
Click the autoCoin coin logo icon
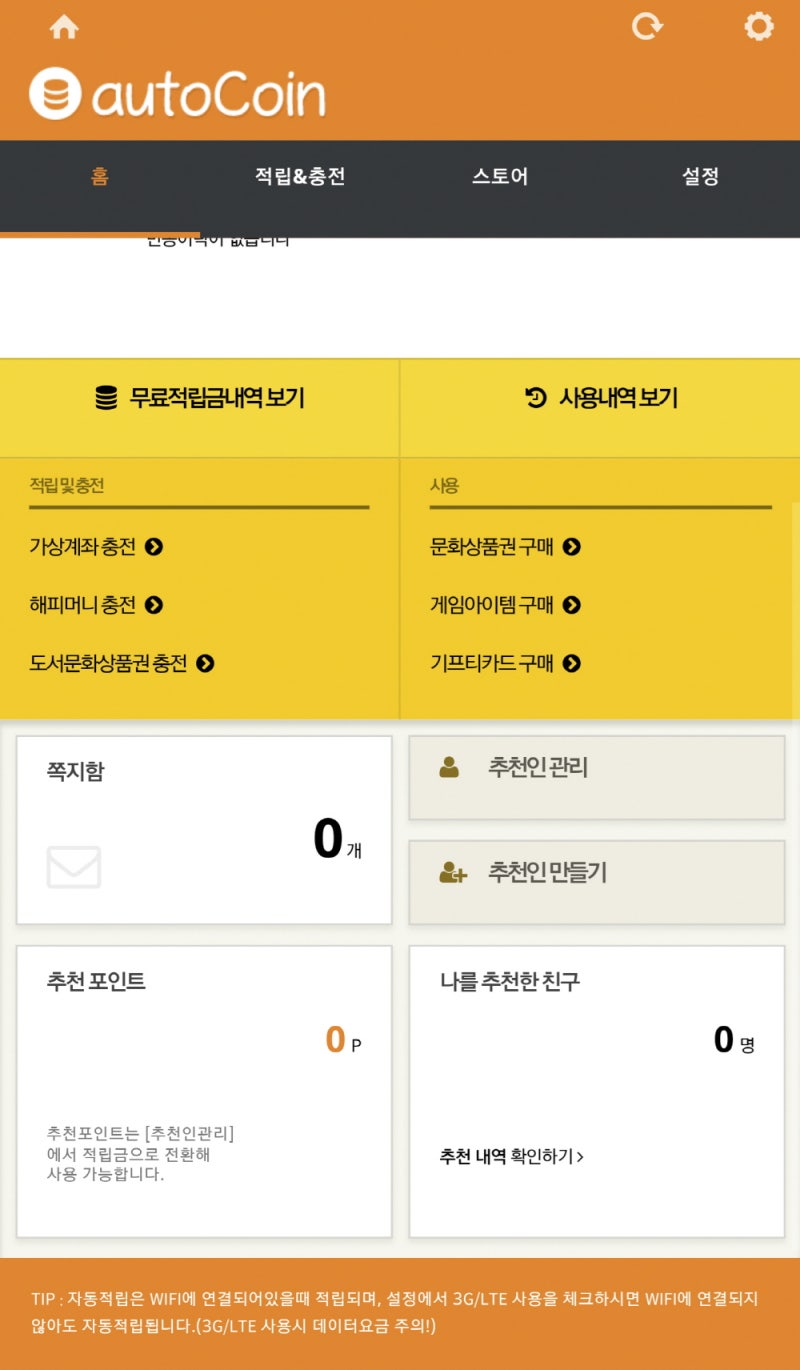pos(55,94)
